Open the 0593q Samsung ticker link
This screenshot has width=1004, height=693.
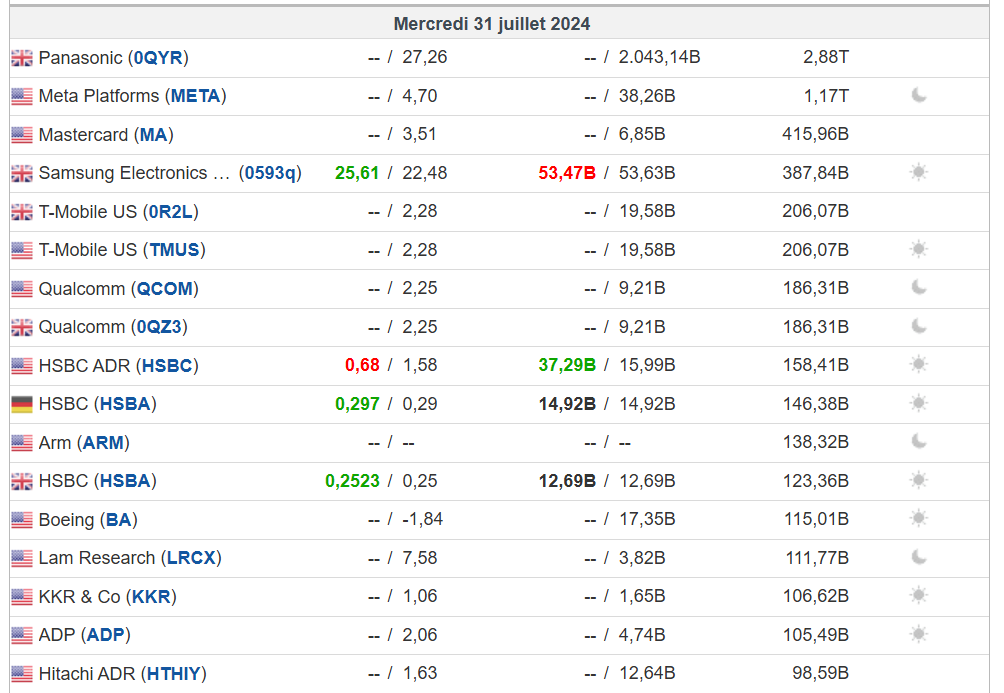pos(270,173)
